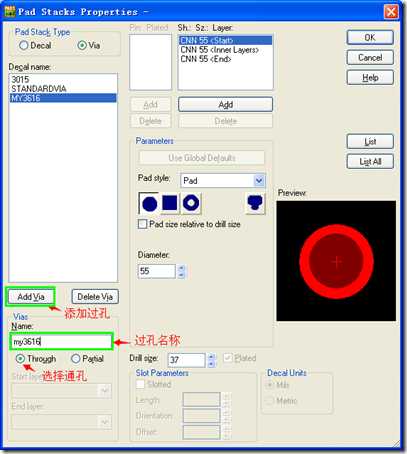Click the slot Length field

(201, 399)
